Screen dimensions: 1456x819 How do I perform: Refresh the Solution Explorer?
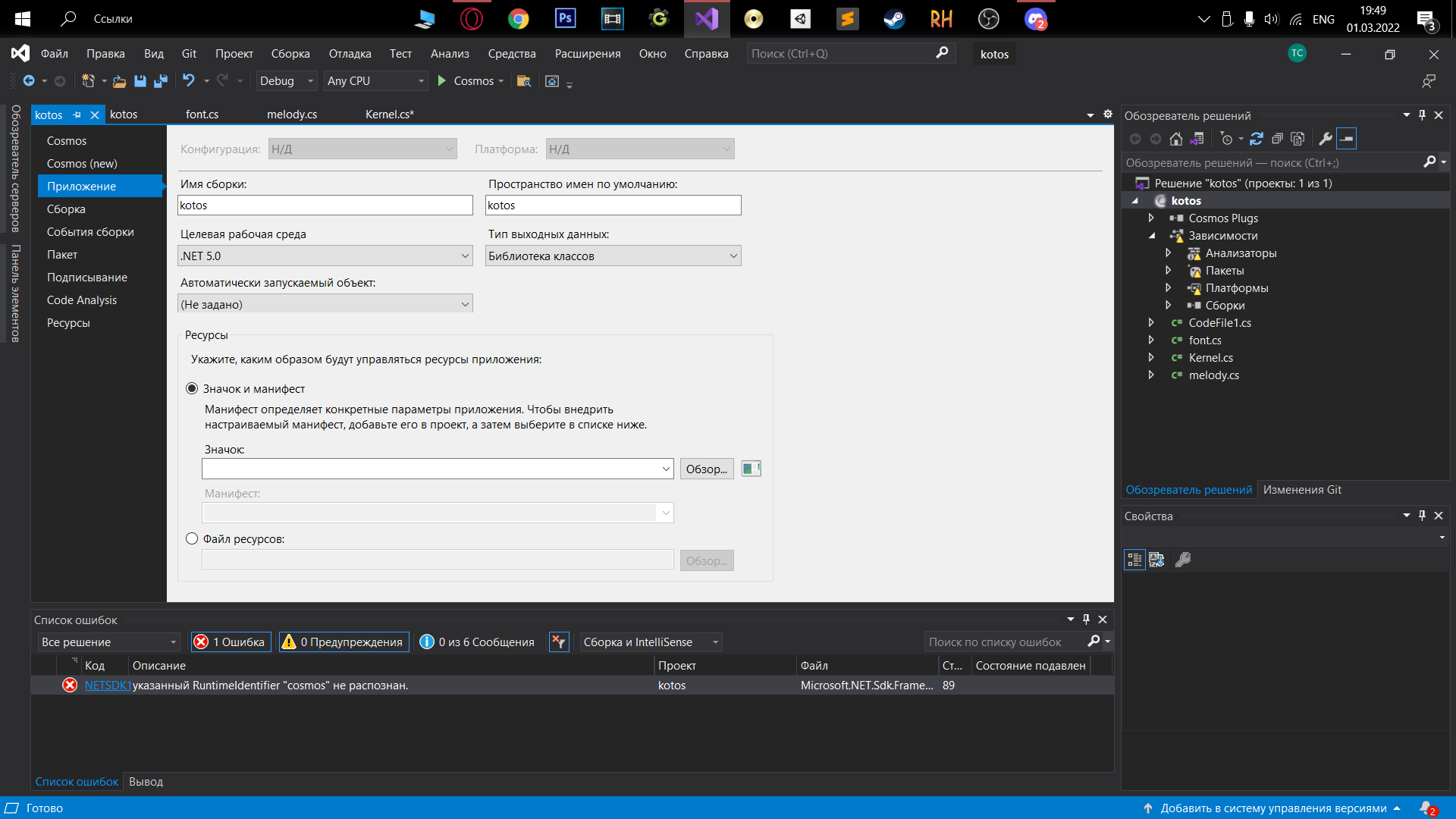[x=1257, y=139]
